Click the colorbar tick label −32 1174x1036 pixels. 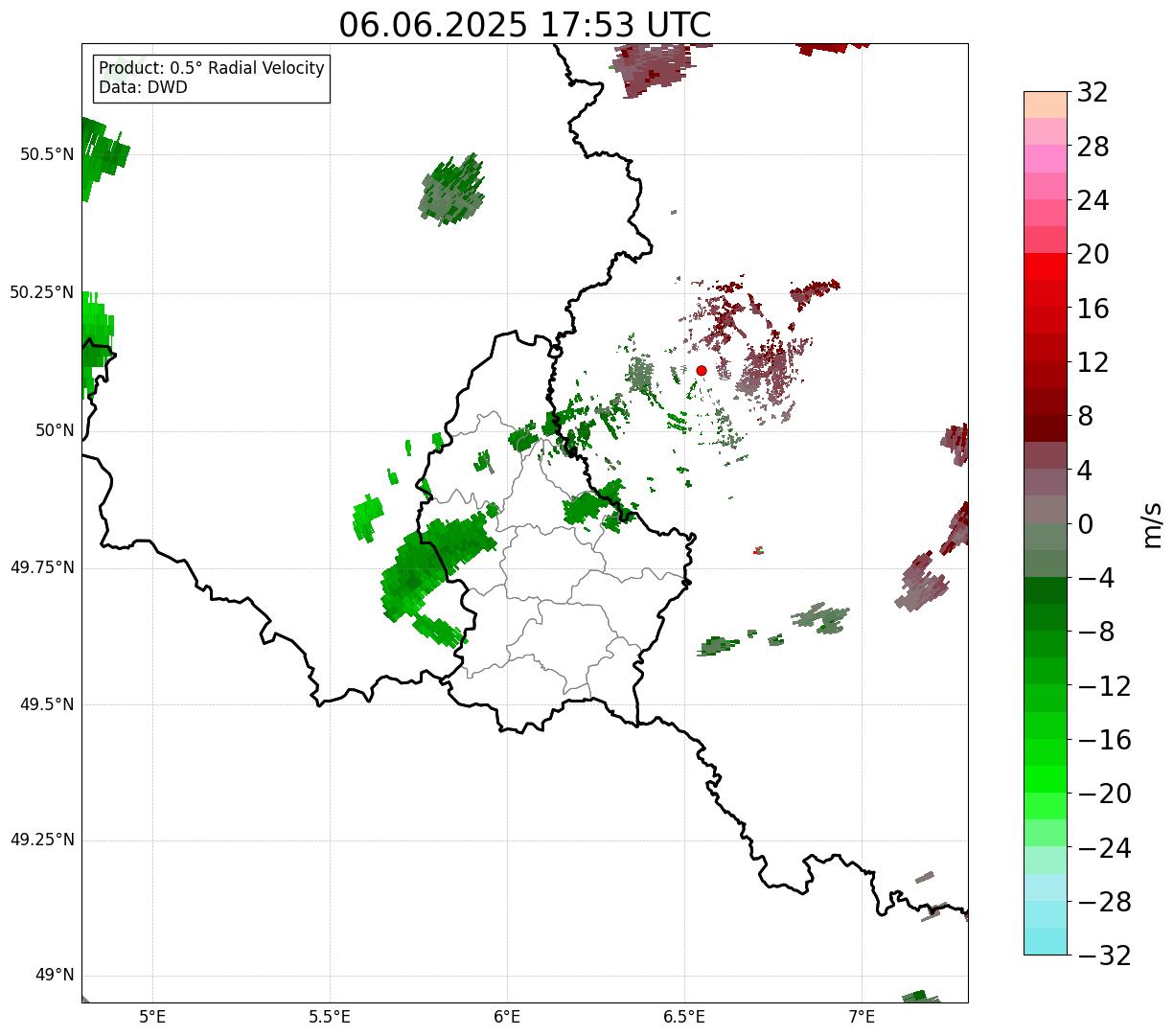click(x=1104, y=955)
